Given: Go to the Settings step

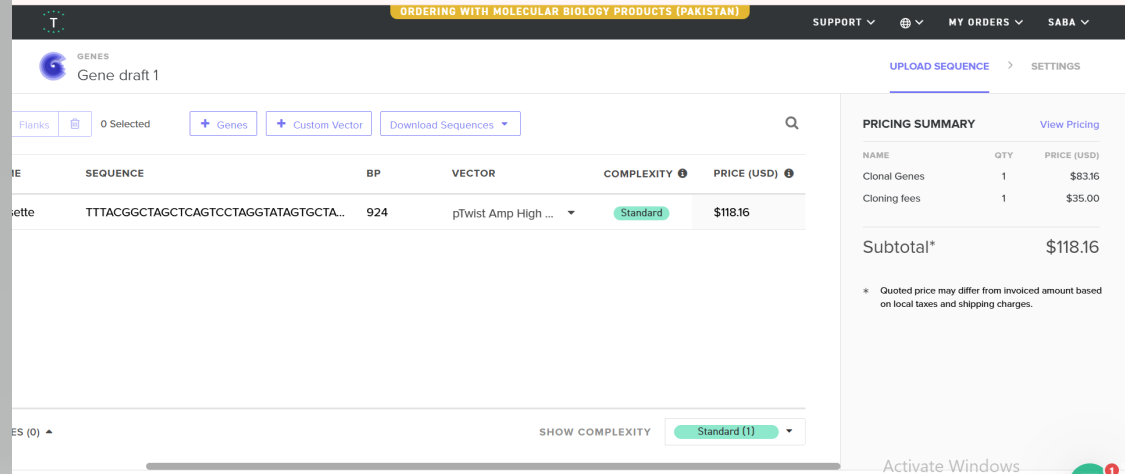Looking at the screenshot, I should 1055,66.
